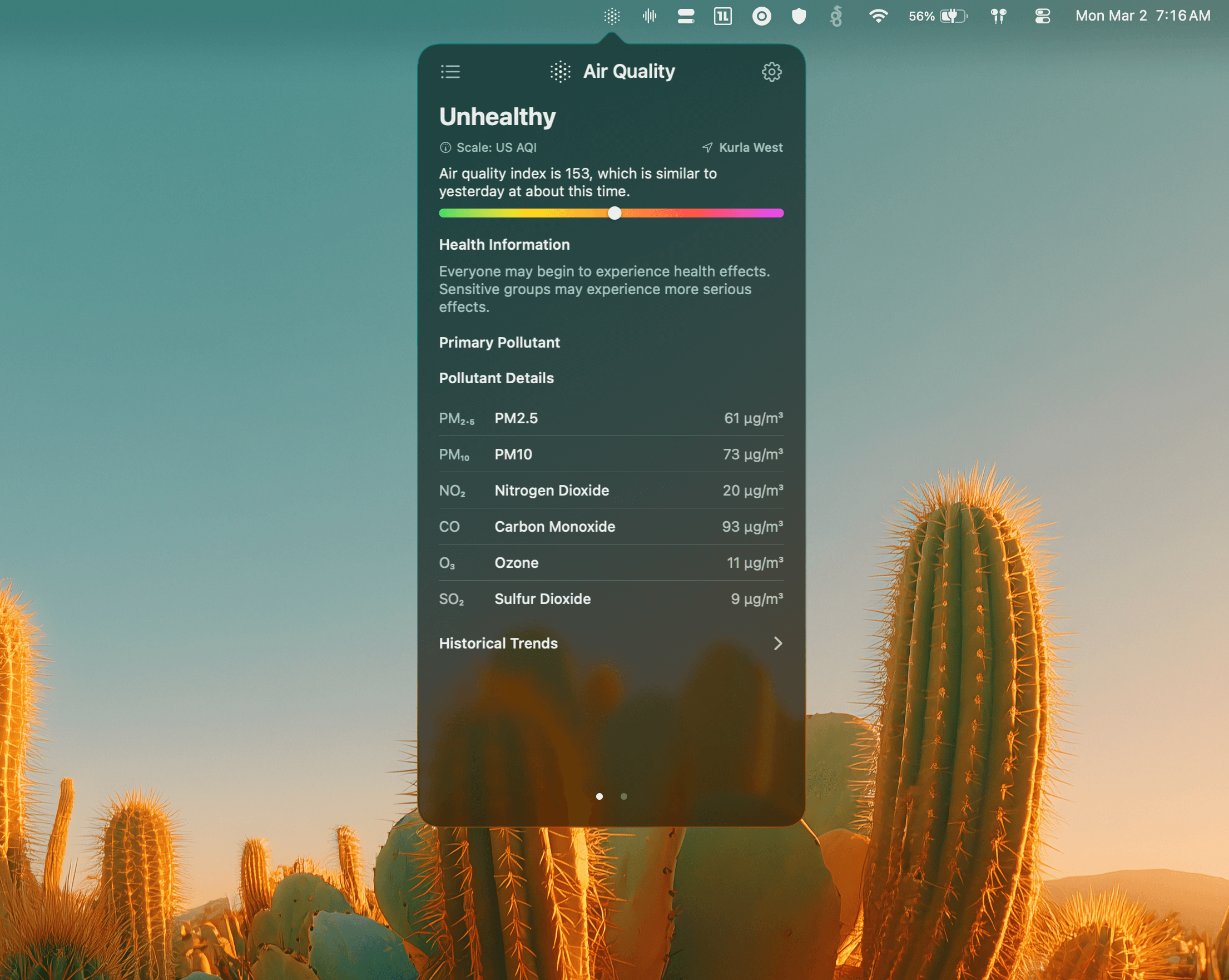Click the Kurla West location label
This screenshot has width=1229, height=980.
pos(751,147)
